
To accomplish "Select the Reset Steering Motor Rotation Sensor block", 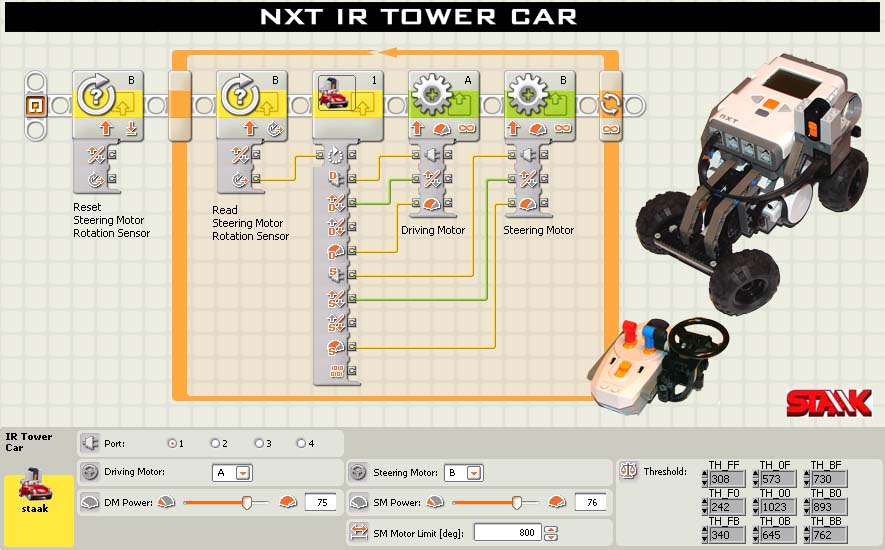I will (x=108, y=105).
